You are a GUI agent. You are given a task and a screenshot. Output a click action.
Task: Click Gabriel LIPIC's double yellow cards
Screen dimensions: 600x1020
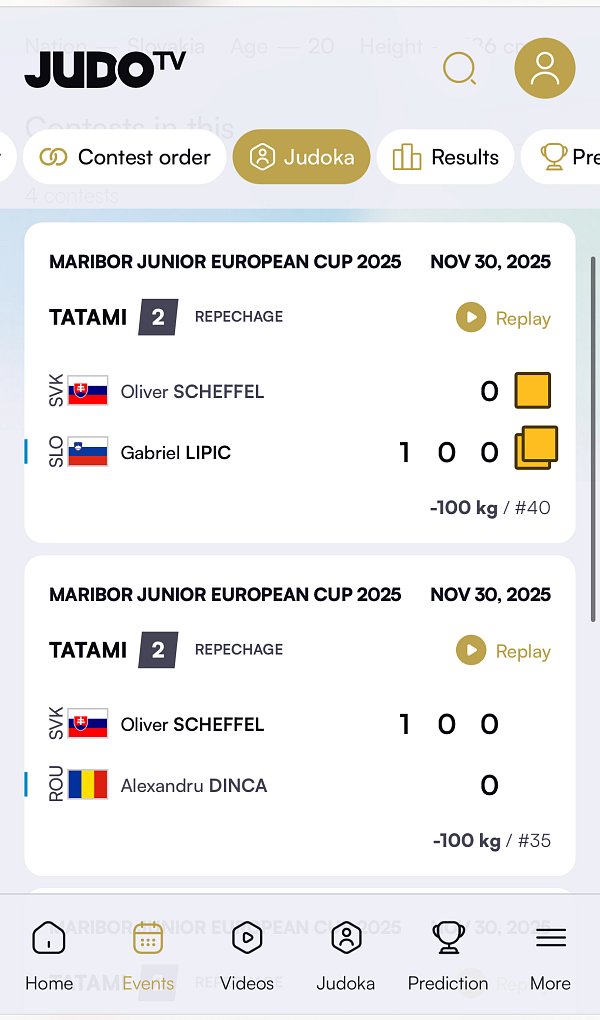point(536,448)
